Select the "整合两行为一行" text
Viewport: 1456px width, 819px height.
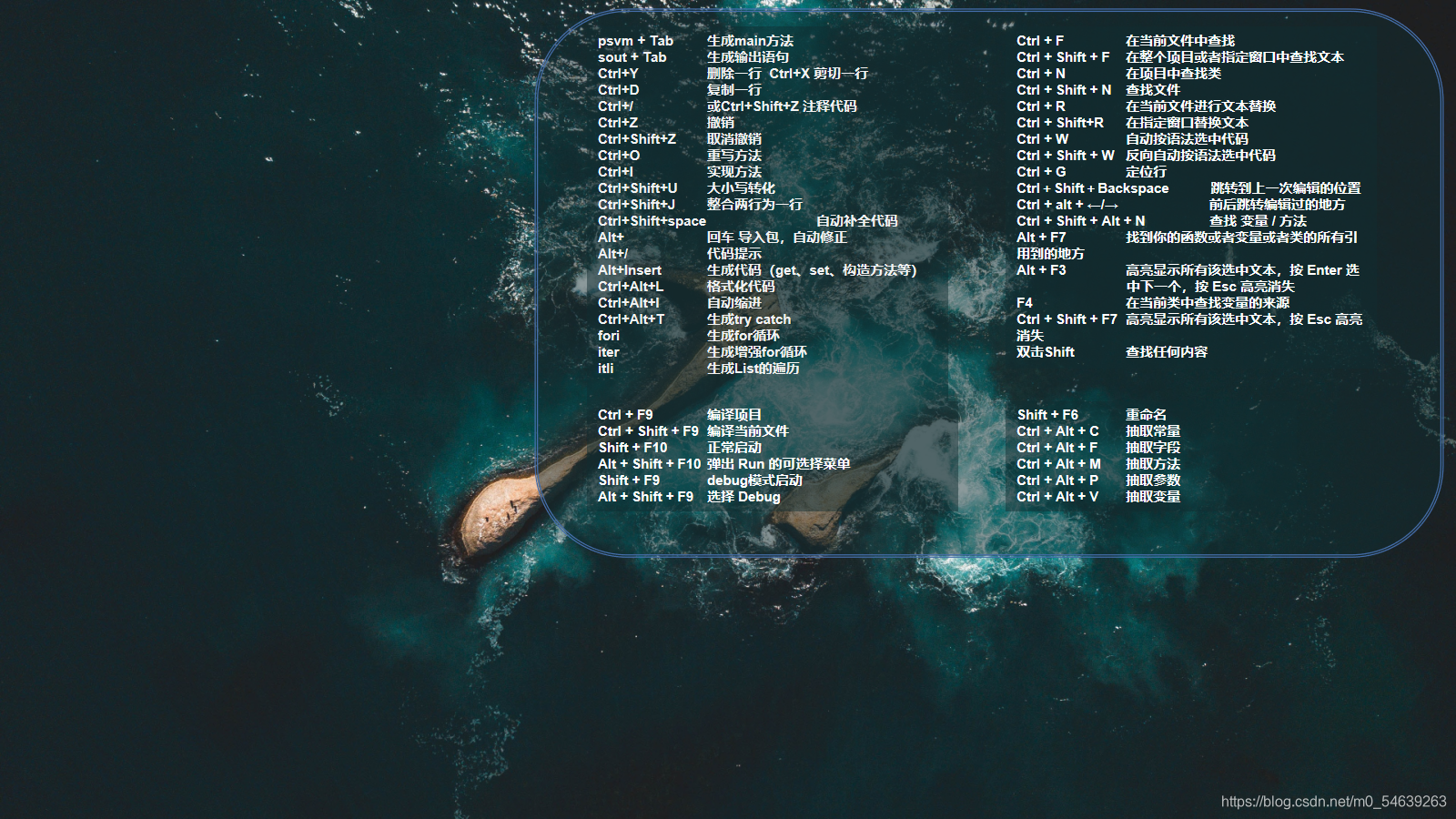(x=754, y=205)
